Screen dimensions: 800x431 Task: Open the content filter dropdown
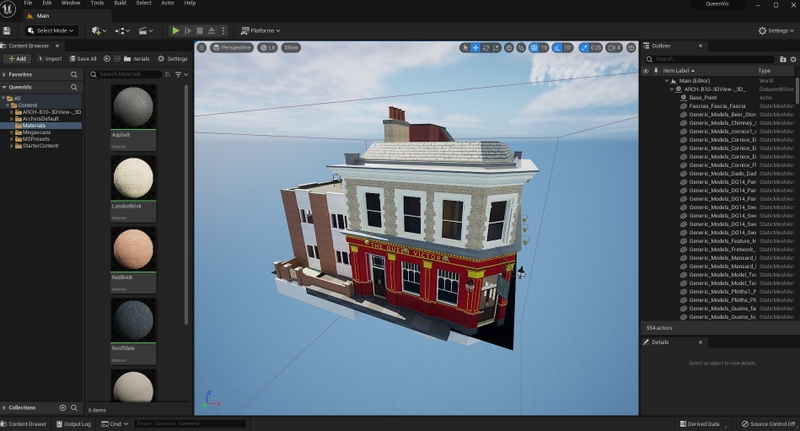[181, 74]
